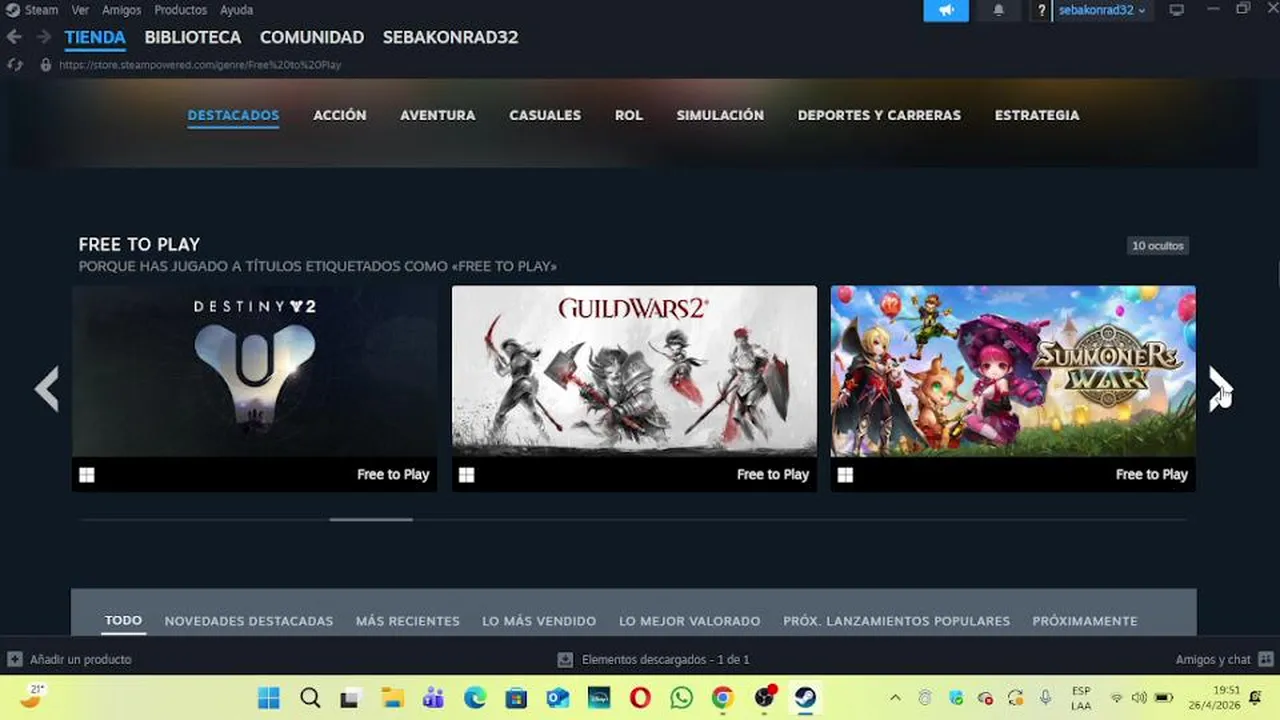Screen dimensions: 1280x720
Task: Select the ROL genre tab
Action: point(629,115)
